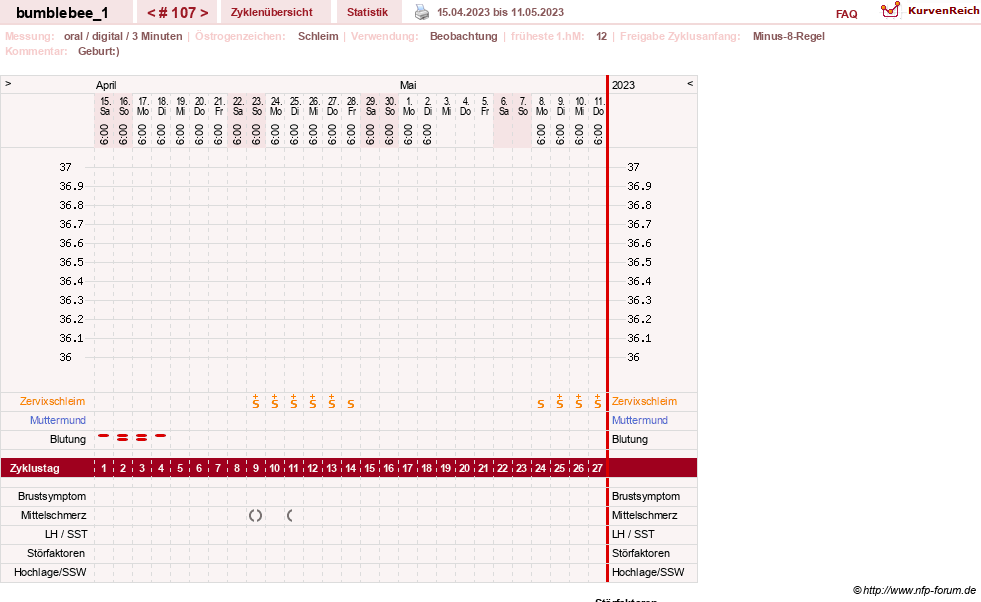Click the 'früheste 1.hM' value 12
The width and height of the screenshot is (981, 602).
(x=601, y=36)
